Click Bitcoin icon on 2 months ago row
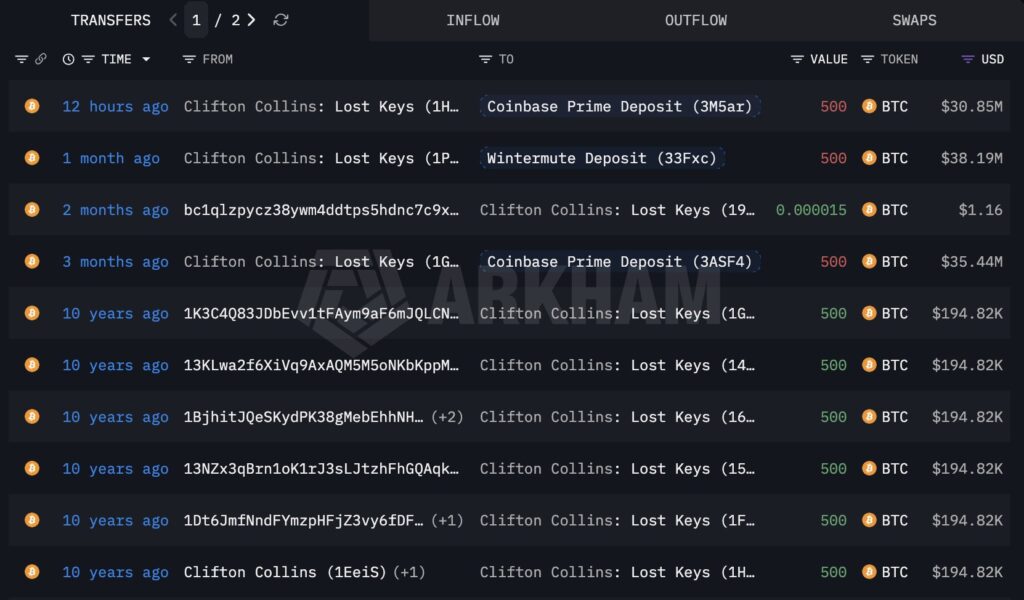 click(31, 209)
